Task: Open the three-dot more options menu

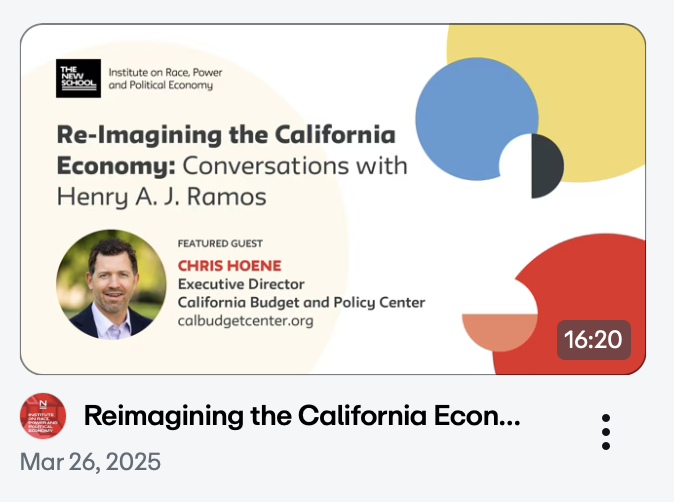Action: tap(606, 432)
